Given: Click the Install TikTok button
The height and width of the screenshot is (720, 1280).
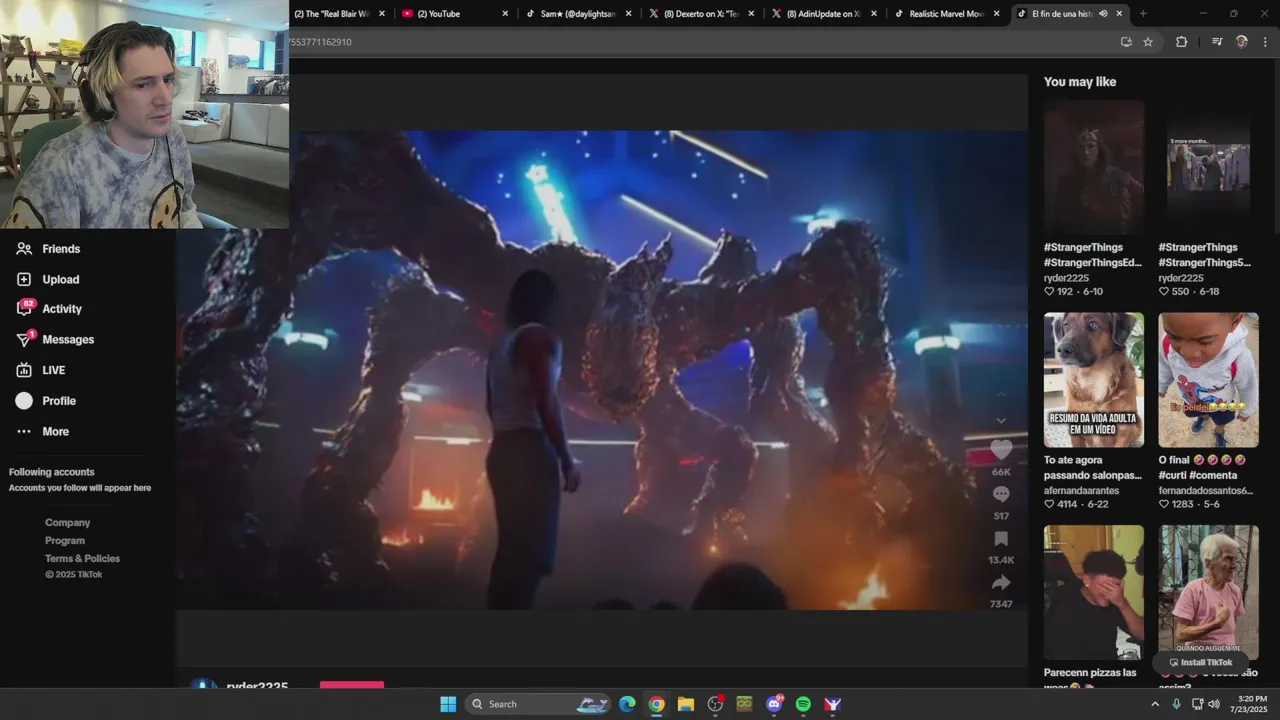Looking at the screenshot, I should click(x=1201, y=662).
